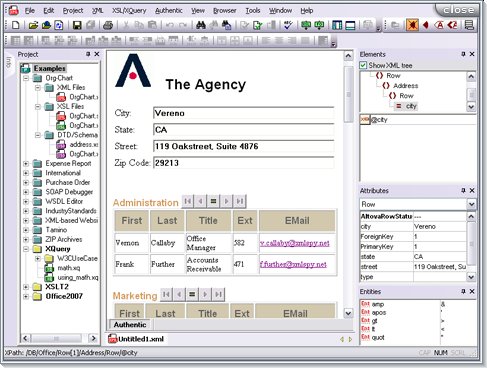Open the Authentic menu
The width and height of the screenshot is (487, 368).
(169, 11)
